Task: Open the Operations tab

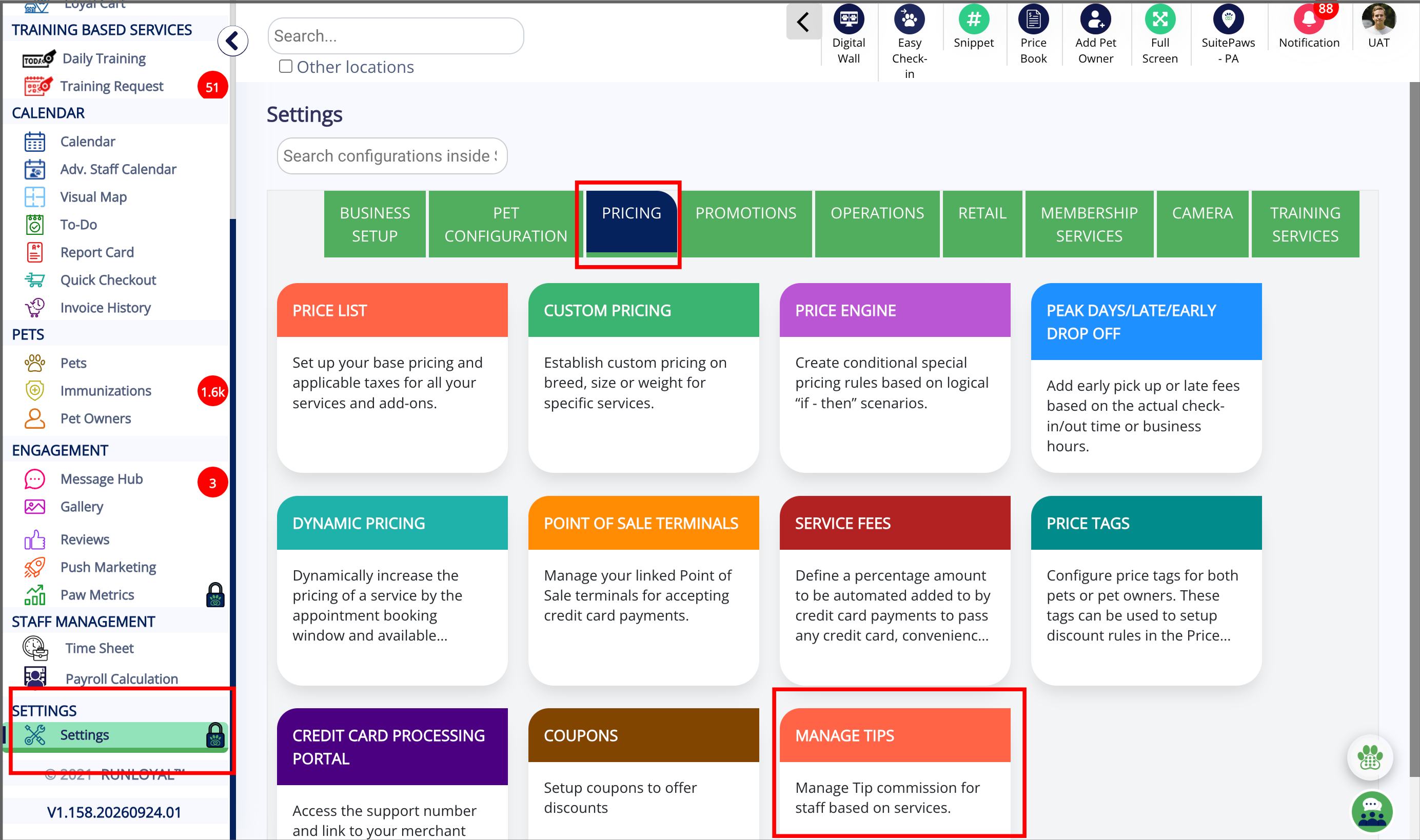Action: [x=877, y=224]
